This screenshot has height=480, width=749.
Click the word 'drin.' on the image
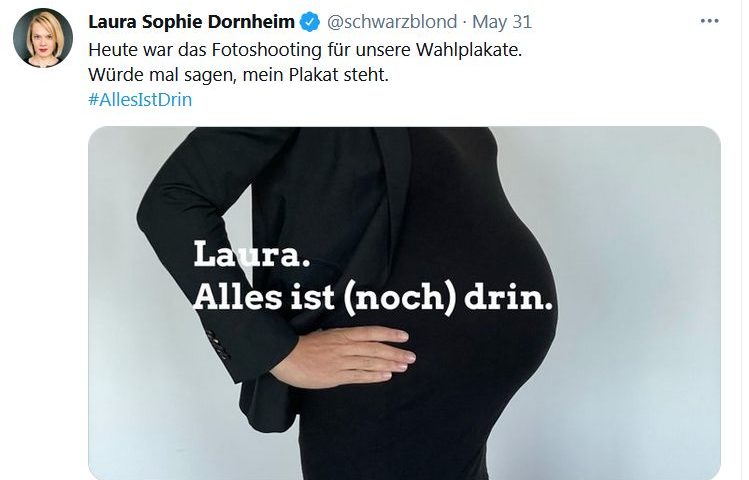tap(508, 297)
